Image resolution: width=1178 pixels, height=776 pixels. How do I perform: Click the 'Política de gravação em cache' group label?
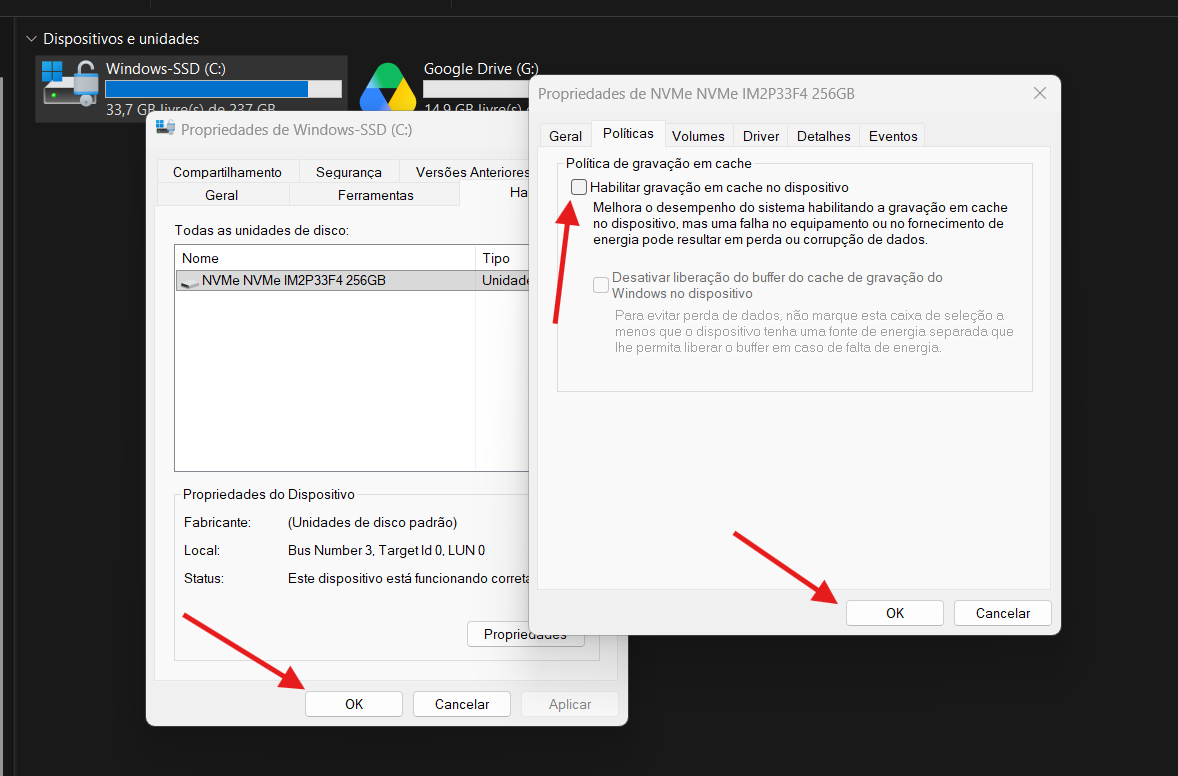pyautogui.click(x=658, y=163)
